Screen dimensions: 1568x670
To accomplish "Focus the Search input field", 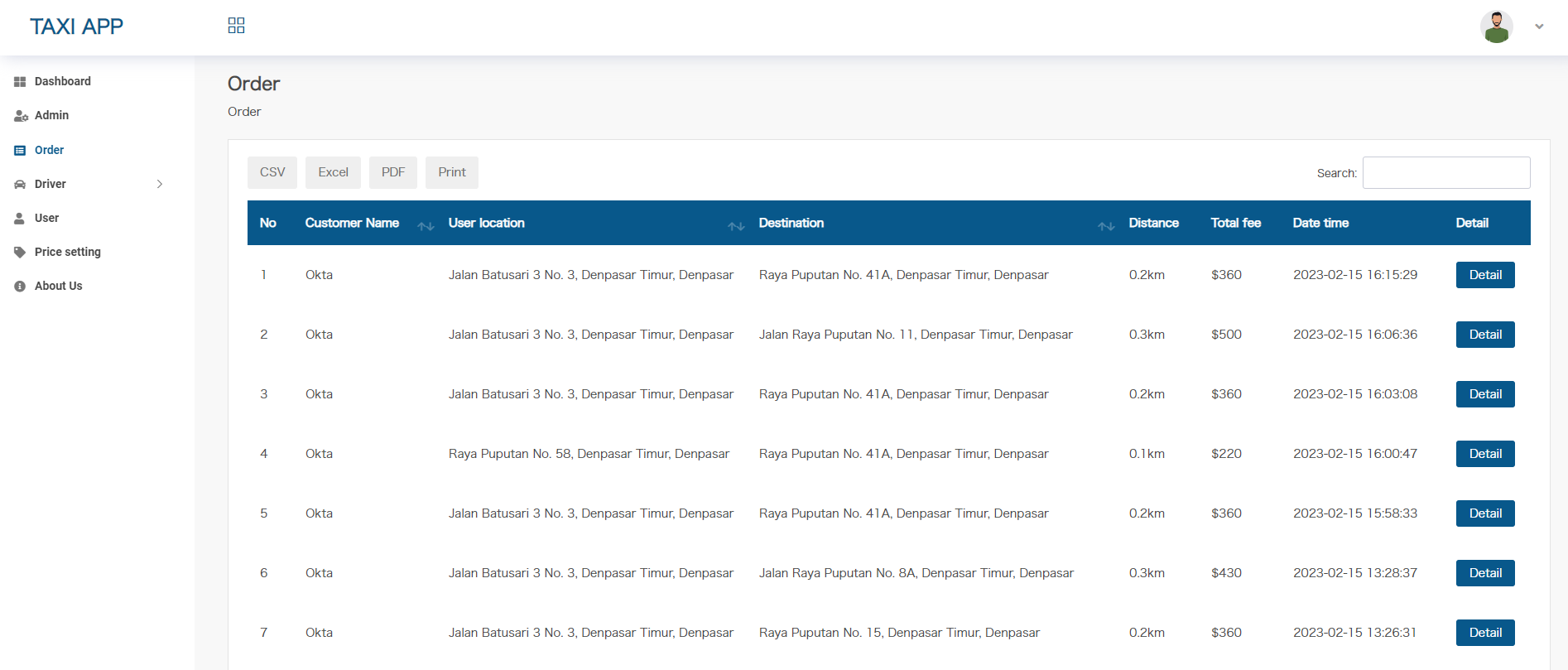I will pyautogui.click(x=1446, y=172).
